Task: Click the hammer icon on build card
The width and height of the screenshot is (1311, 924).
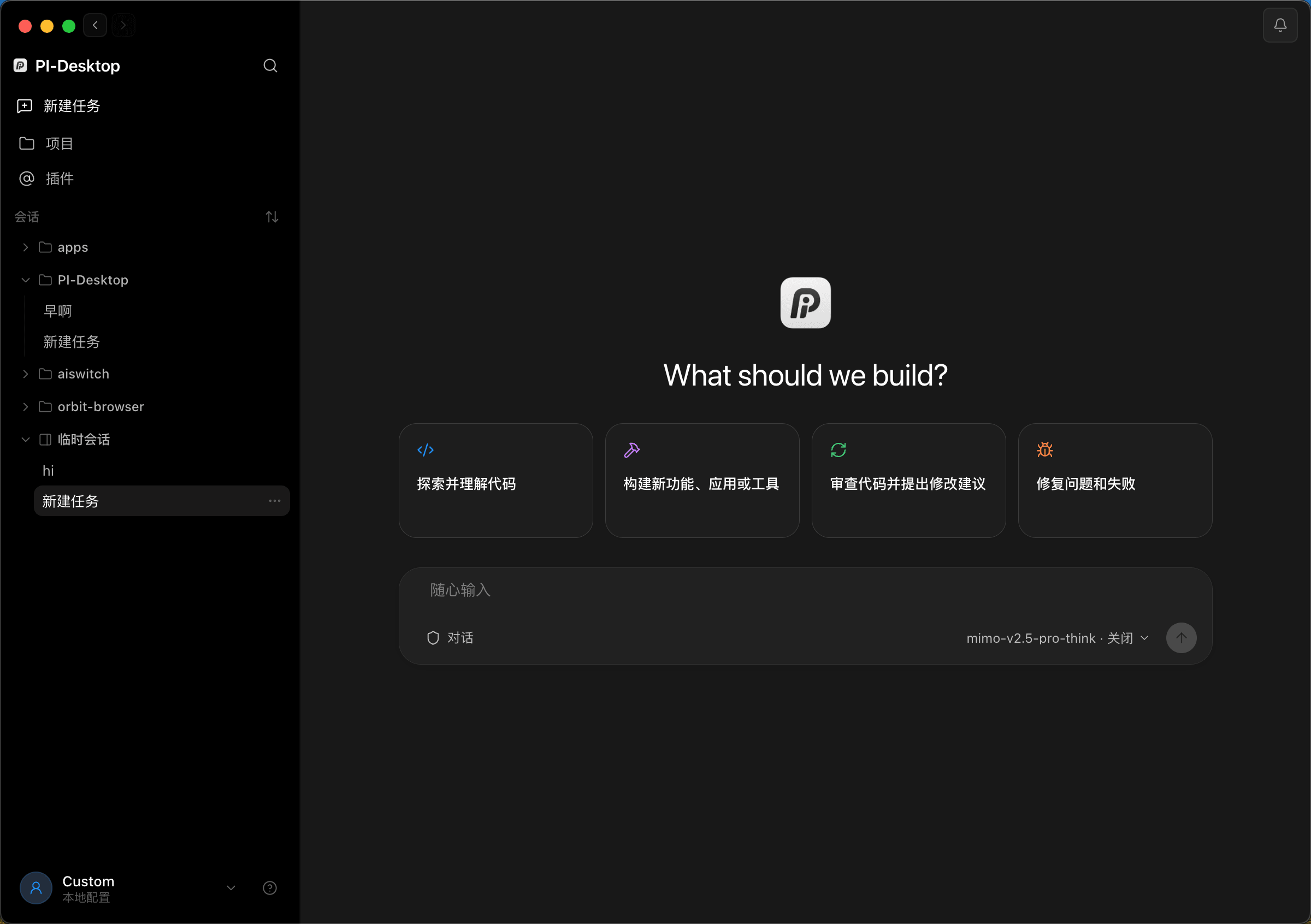Action: point(631,450)
